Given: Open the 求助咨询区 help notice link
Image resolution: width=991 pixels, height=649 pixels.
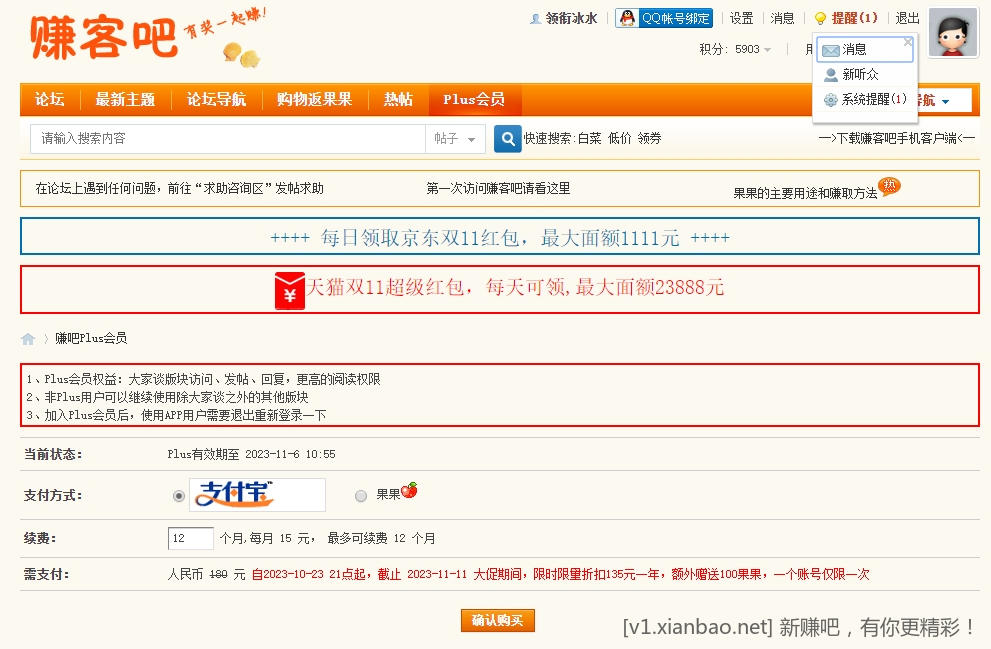Looking at the screenshot, I should pos(179,188).
